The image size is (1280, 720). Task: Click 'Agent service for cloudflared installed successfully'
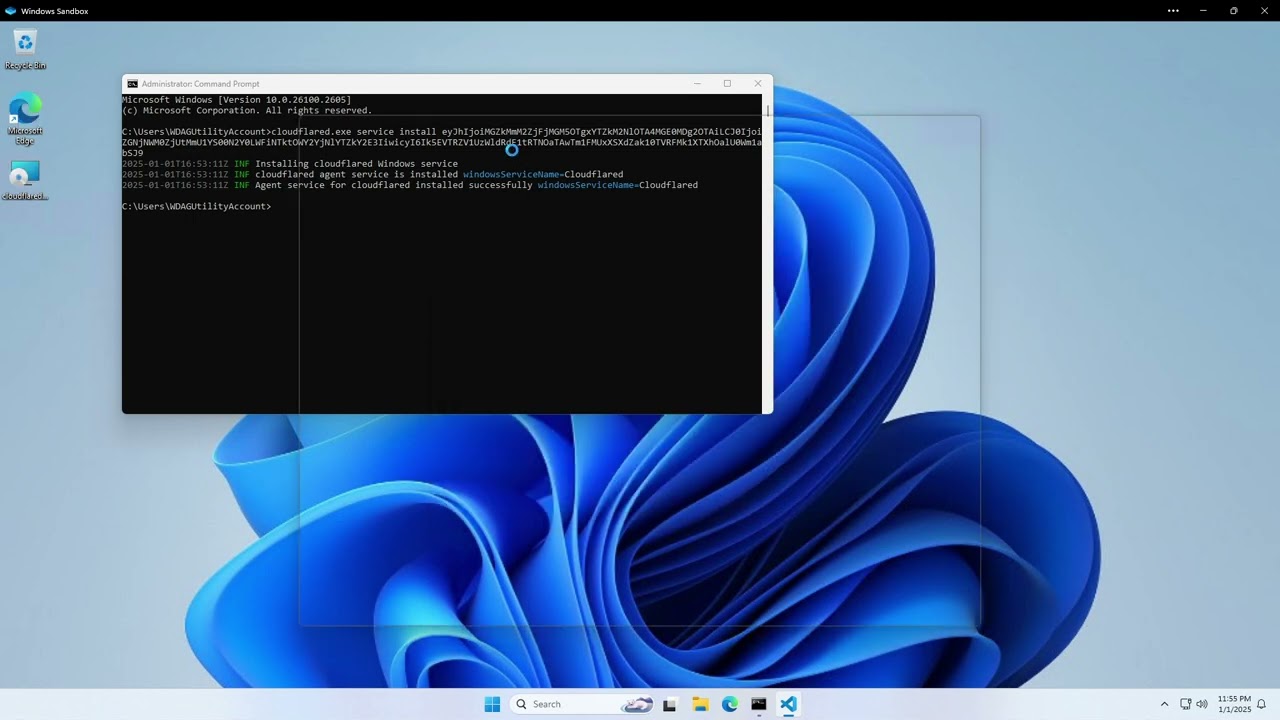pyautogui.click(x=393, y=185)
